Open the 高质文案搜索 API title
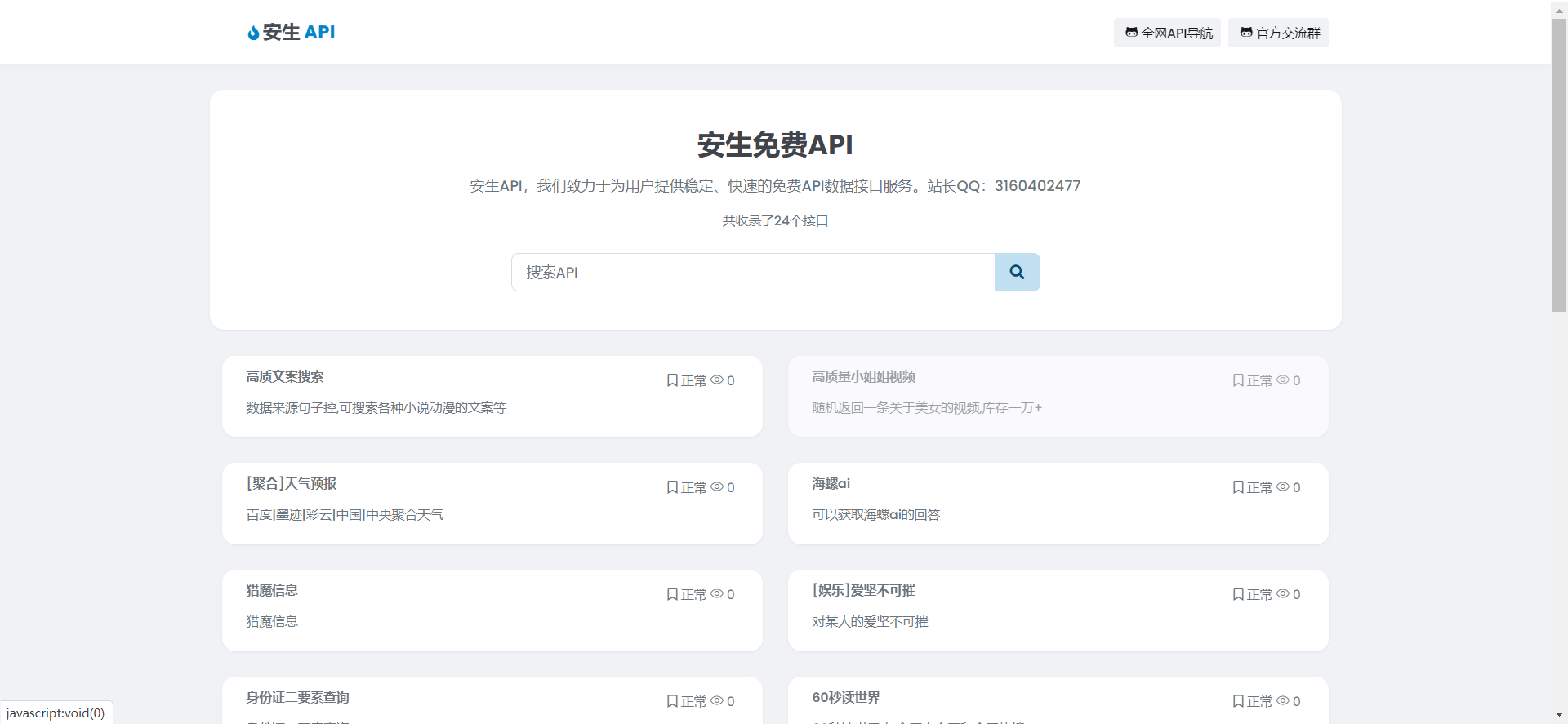Screen dimensions: 1568x724 [x=285, y=376]
